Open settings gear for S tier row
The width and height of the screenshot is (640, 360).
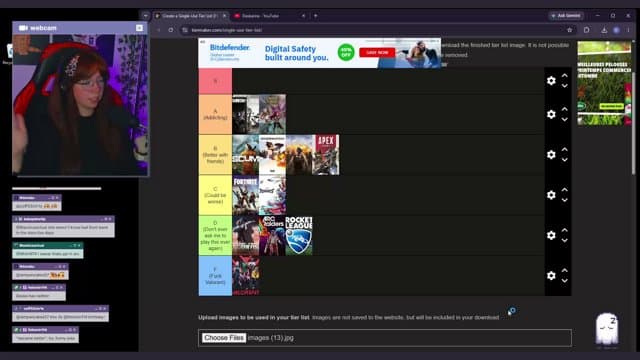point(551,81)
